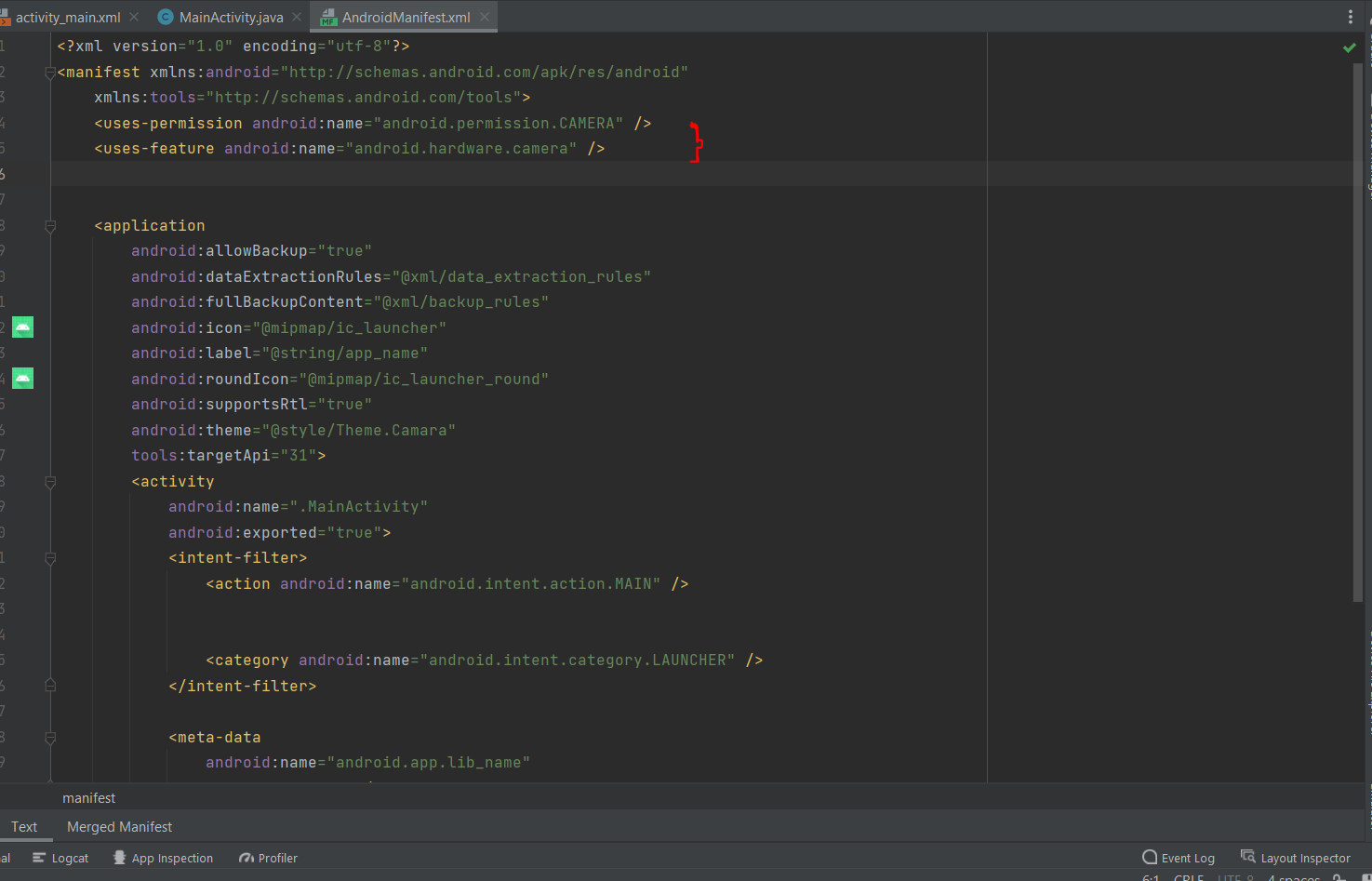1372x881 pixels.
Task: Switch to the activity_main.xml tab
Action: [70, 15]
